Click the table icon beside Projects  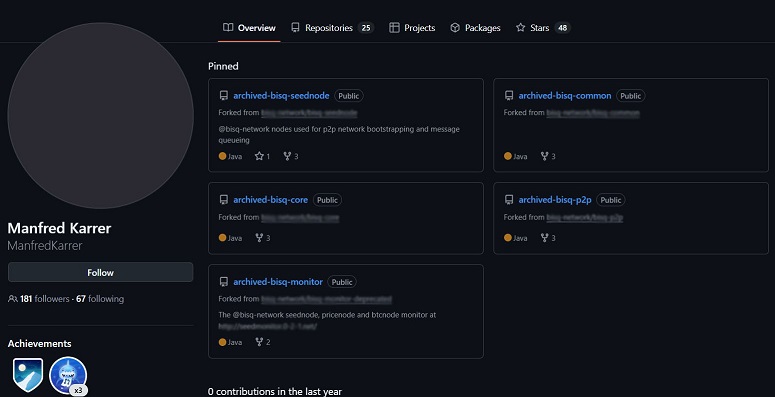394,28
